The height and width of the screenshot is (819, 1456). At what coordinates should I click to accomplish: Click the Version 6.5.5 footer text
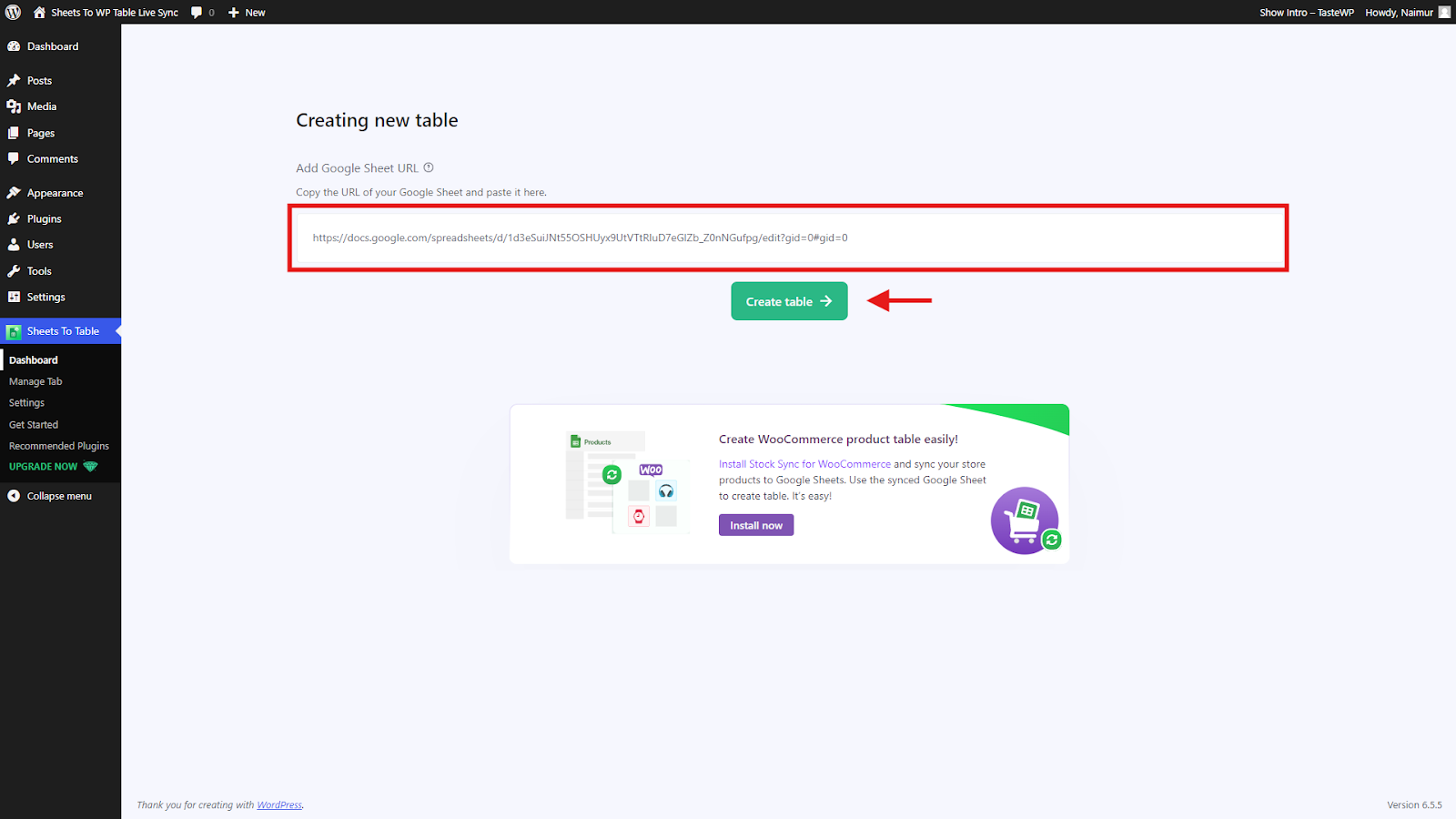coord(1414,805)
